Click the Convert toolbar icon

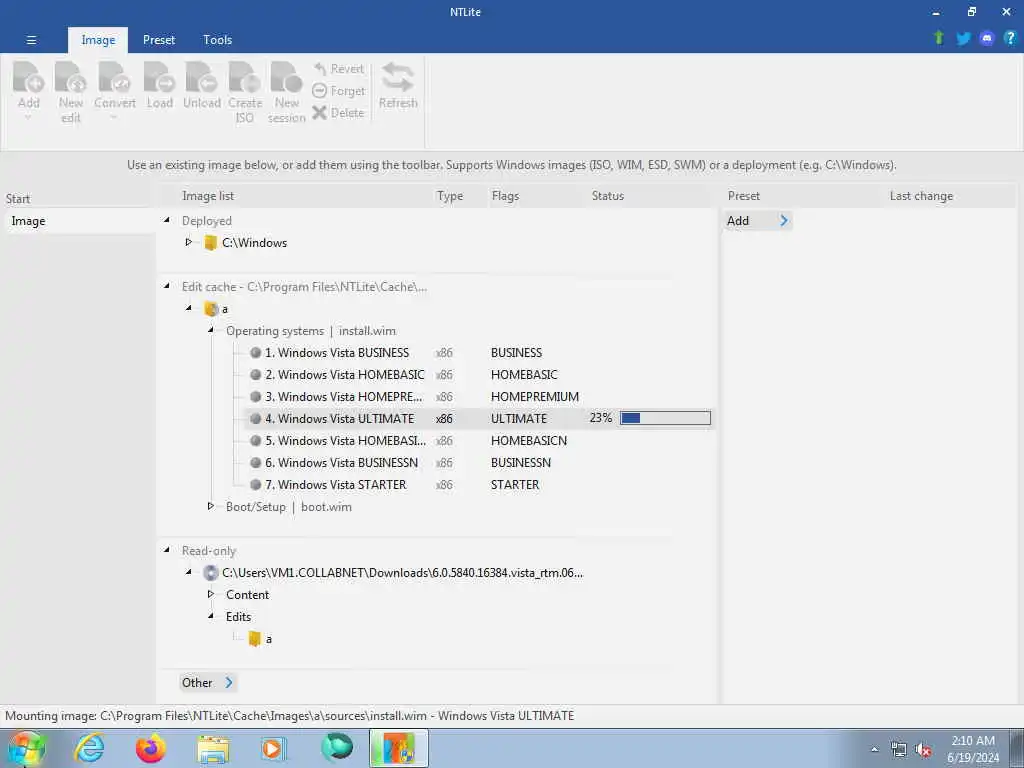[x=114, y=77]
